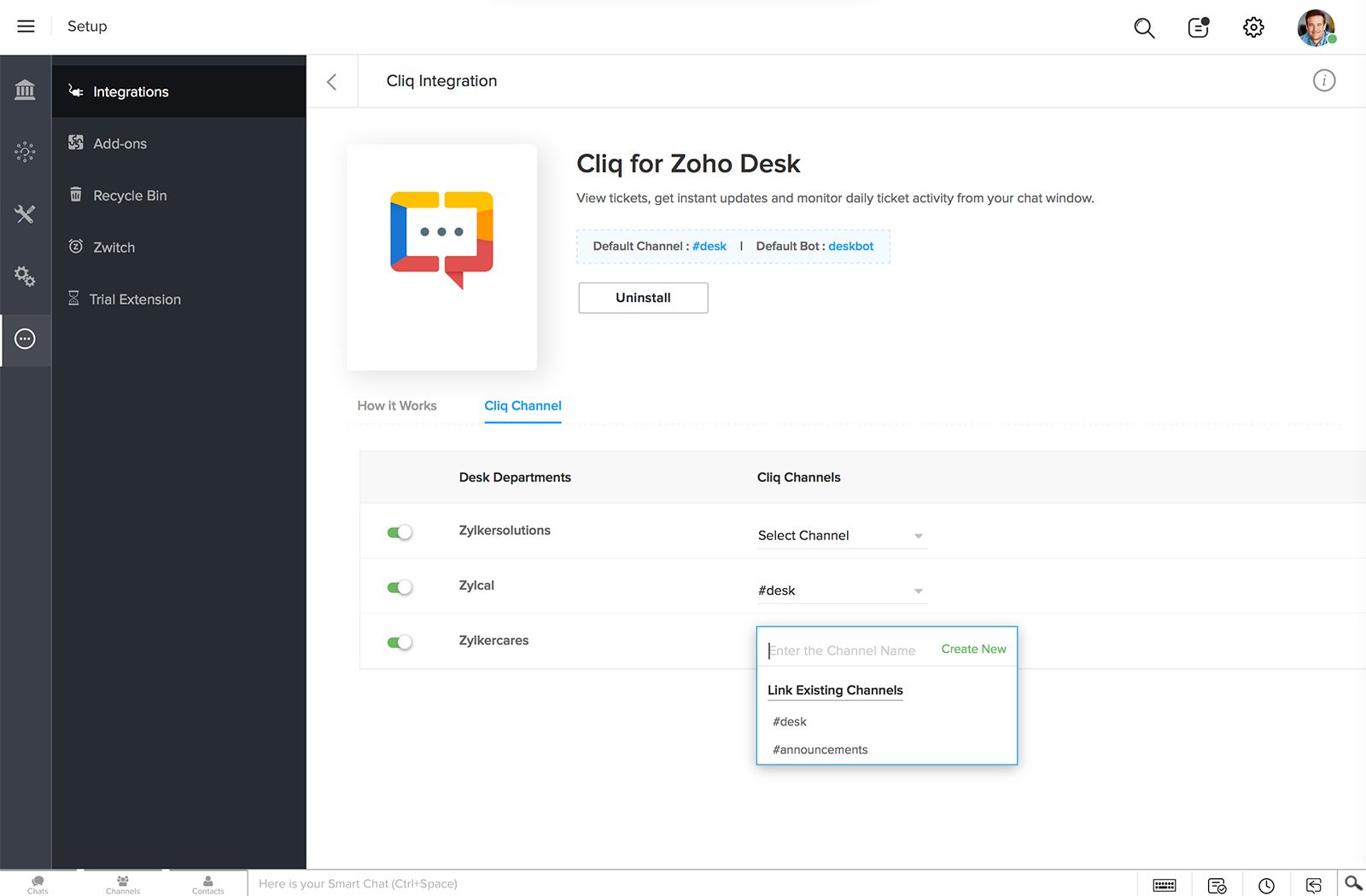
Task: Open the #desk dropdown for Zylcal
Action: click(x=841, y=591)
